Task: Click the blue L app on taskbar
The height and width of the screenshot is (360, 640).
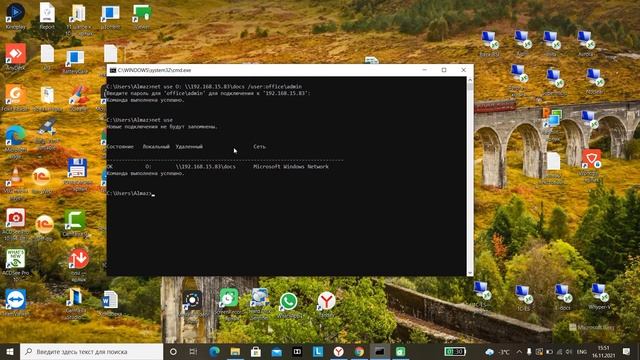Action: [318, 351]
